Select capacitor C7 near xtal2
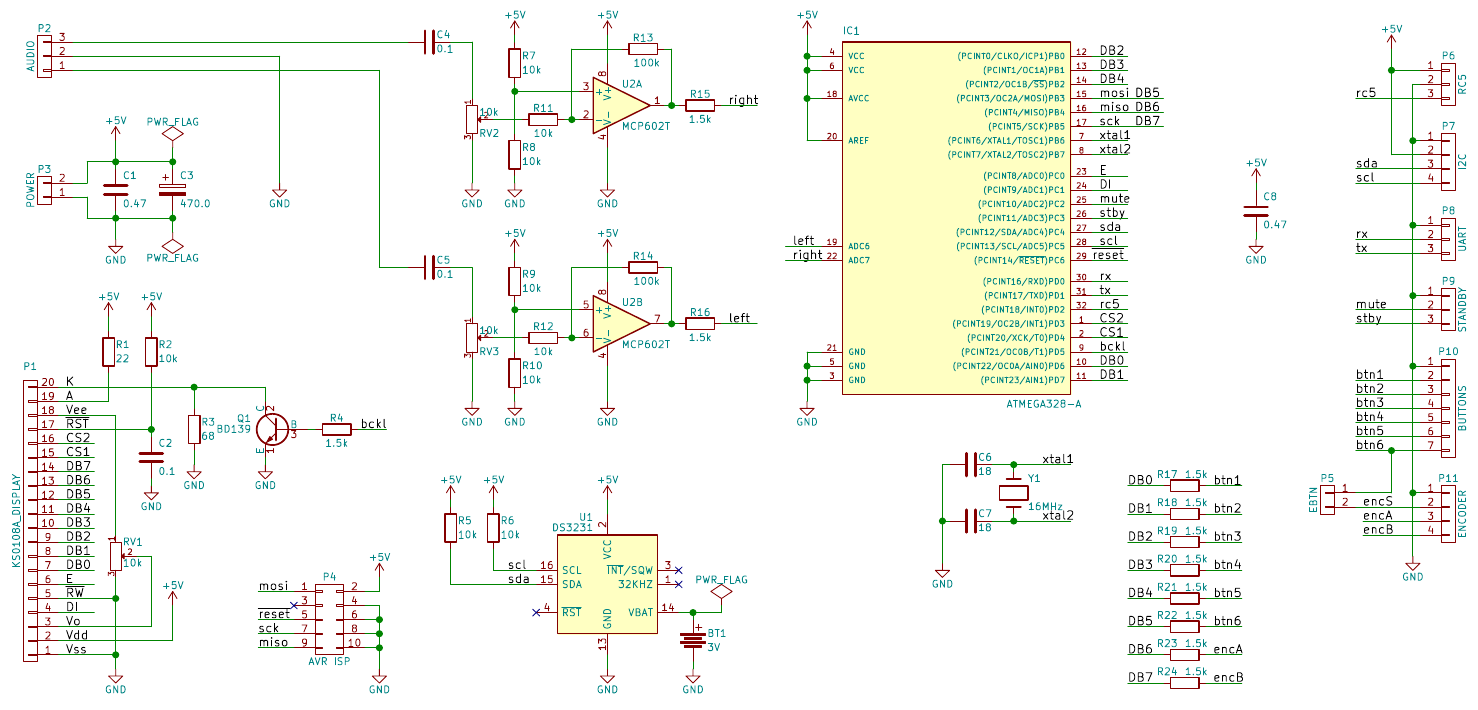The width and height of the screenshot is (1478, 710). point(970,521)
